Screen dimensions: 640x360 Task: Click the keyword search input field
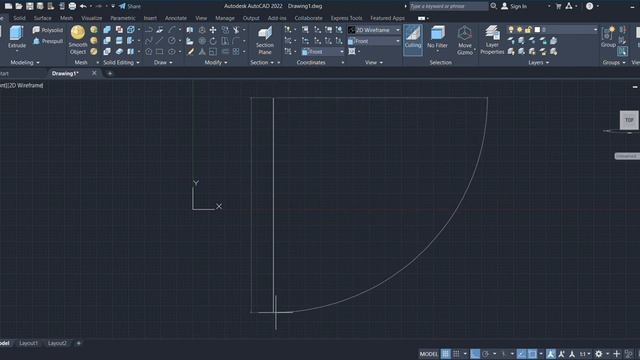449,6
